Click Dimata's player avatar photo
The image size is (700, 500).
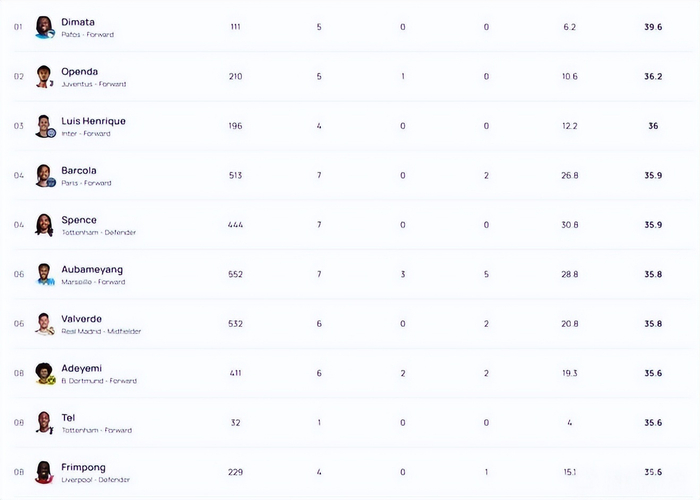[x=44, y=27]
